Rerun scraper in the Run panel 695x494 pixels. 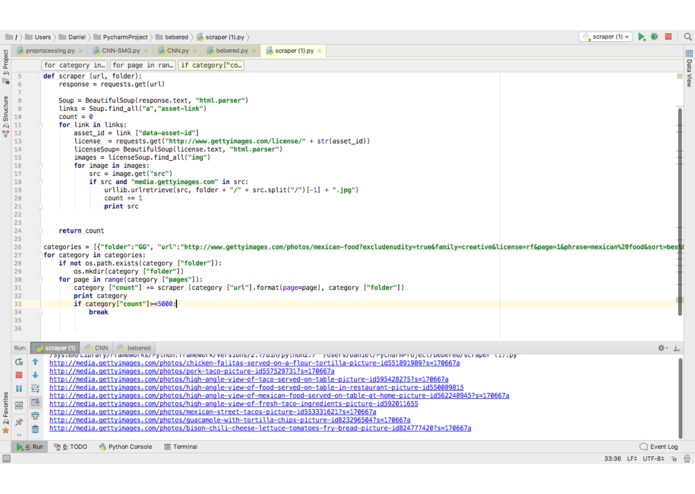(19, 362)
